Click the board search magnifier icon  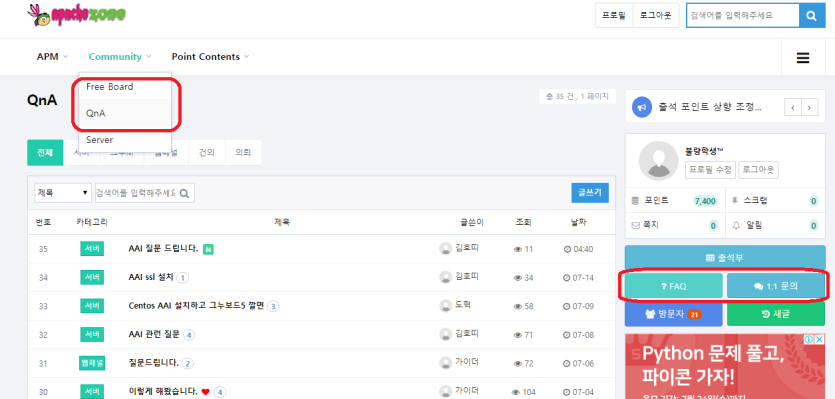point(184,193)
